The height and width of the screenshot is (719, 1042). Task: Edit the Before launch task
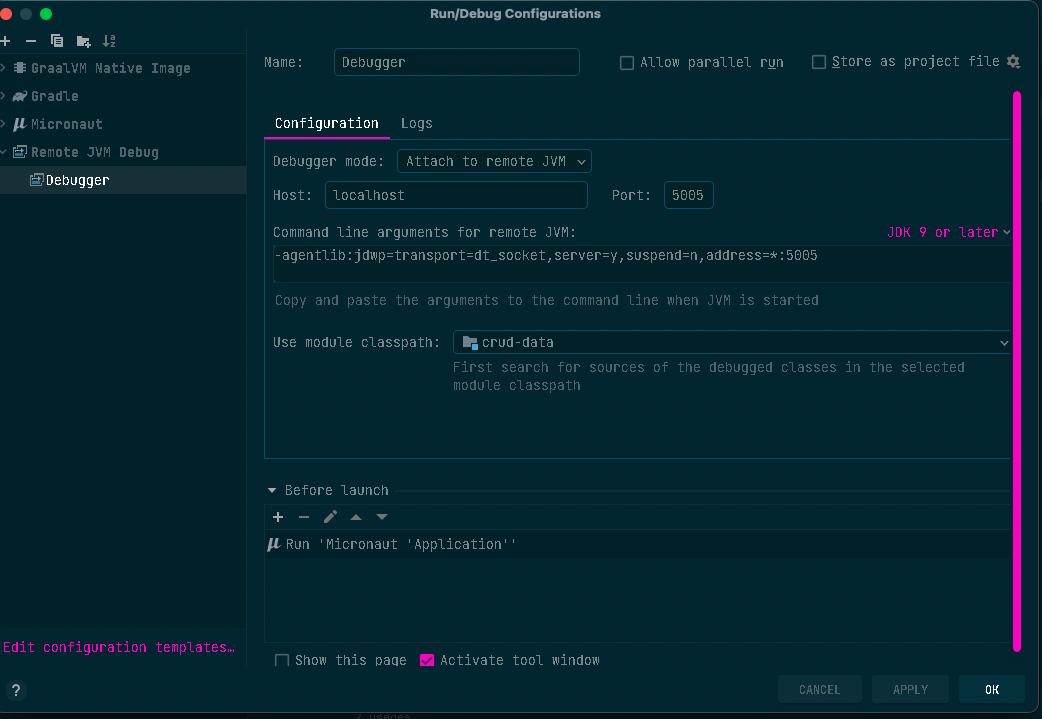click(330, 517)
